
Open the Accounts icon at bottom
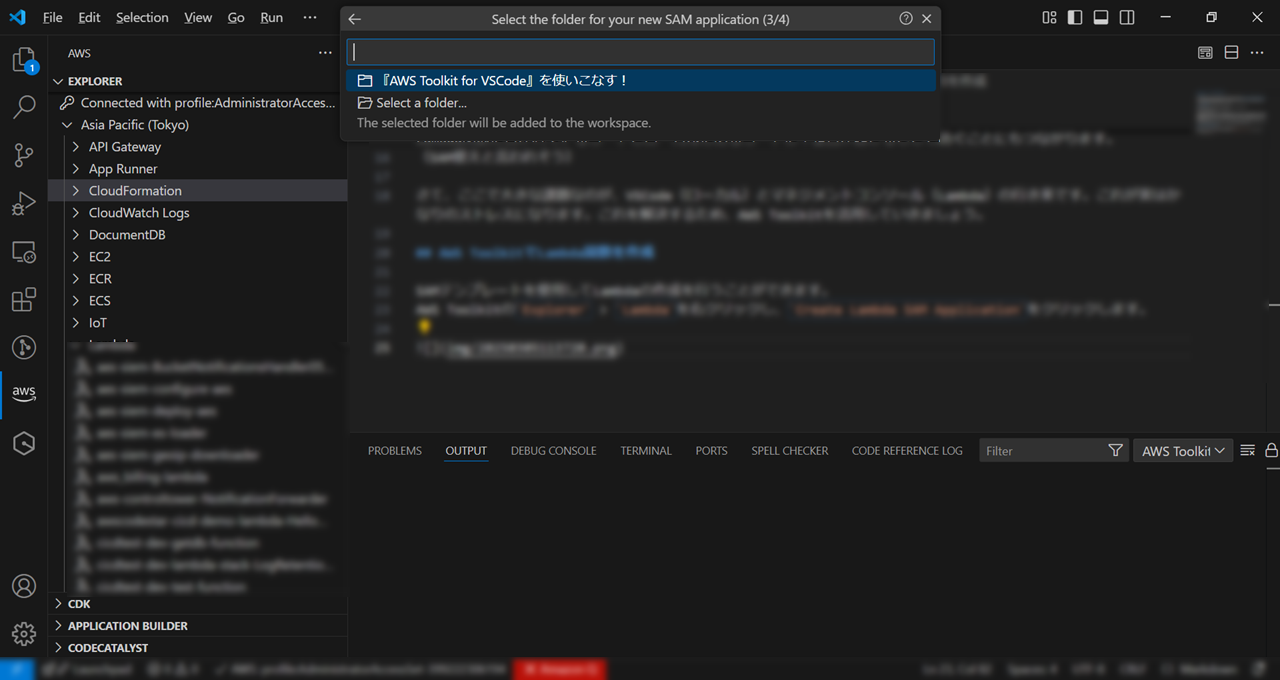[23, 586]
